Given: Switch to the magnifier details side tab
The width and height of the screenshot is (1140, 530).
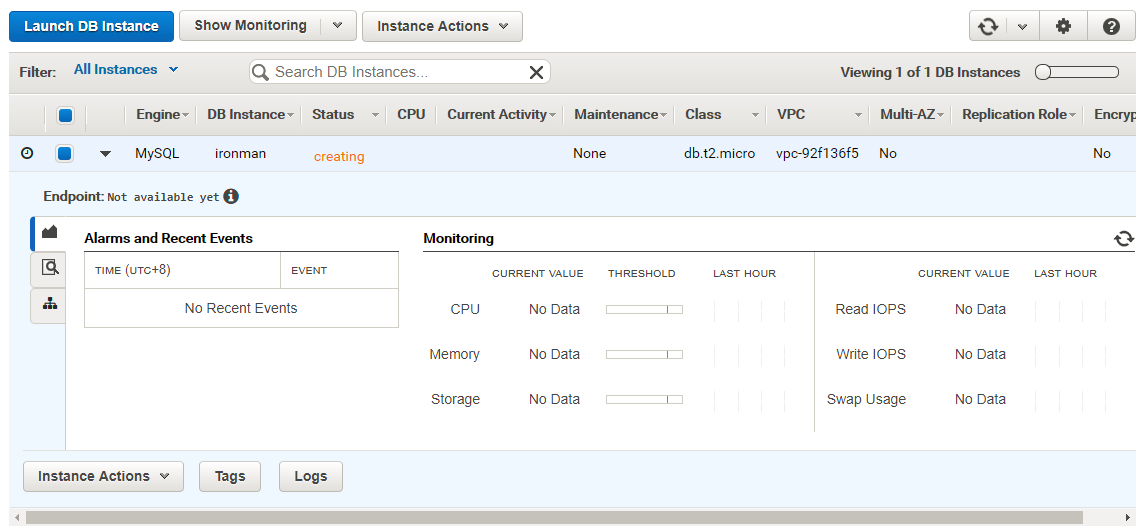Looking at the screenshot, I should pyautogui.click(x=49, y=267).
